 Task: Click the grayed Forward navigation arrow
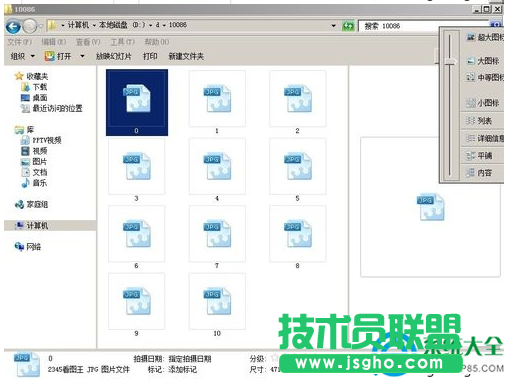tap(30, 26)
